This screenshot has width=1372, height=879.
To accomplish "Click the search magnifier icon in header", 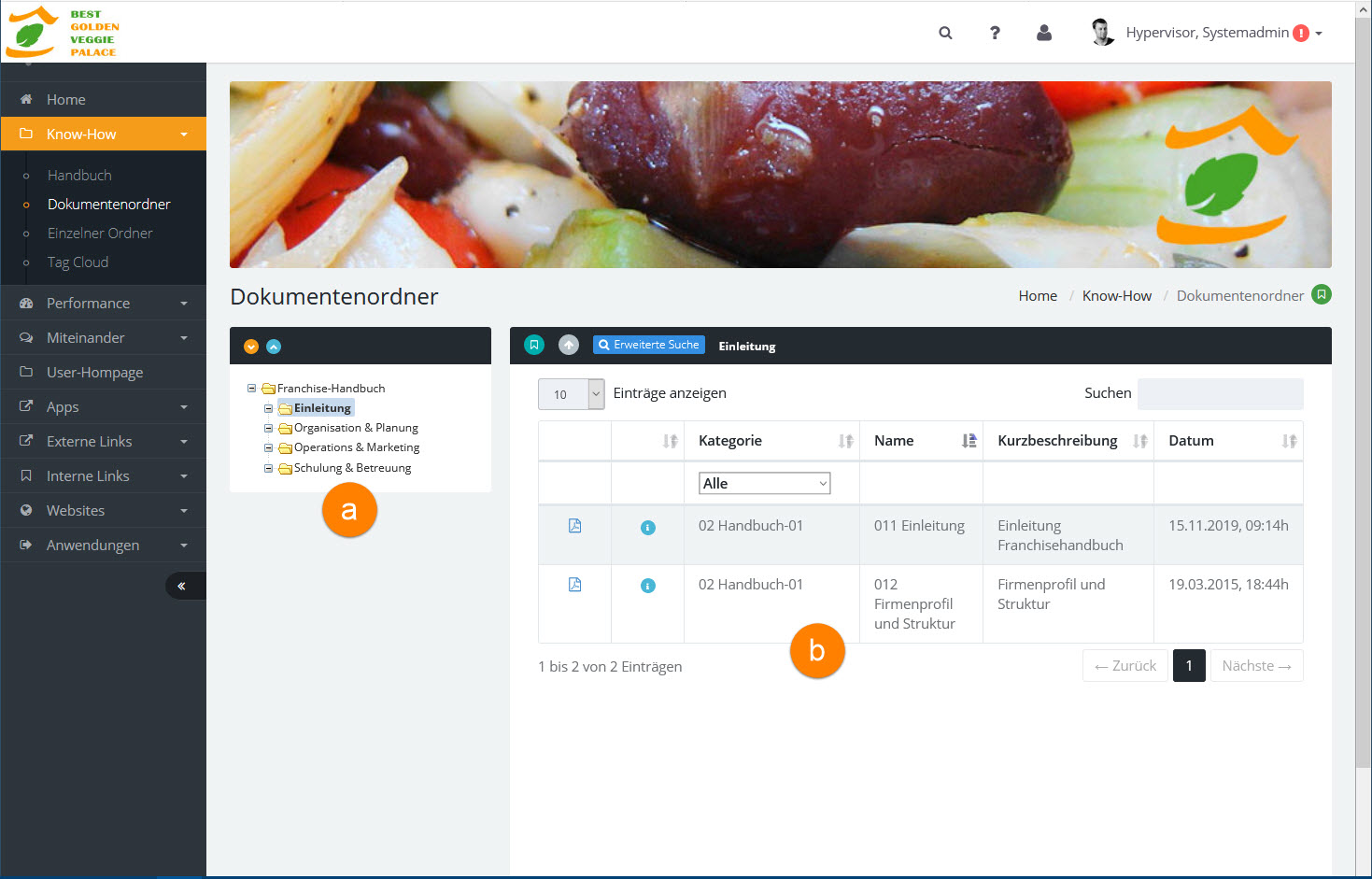I will [945, 33].
